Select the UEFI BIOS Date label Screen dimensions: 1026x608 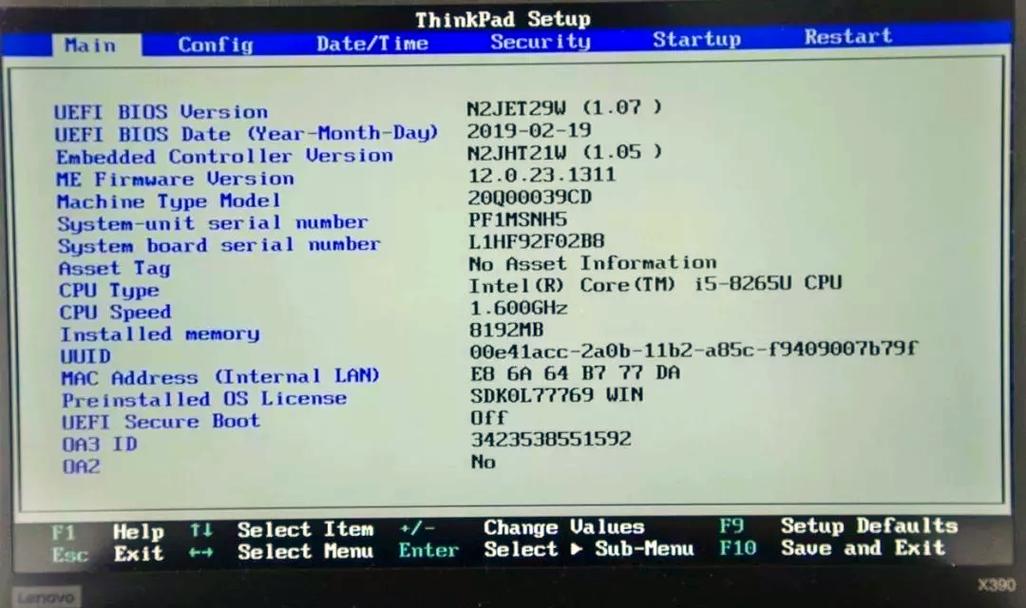coord(246,134)
